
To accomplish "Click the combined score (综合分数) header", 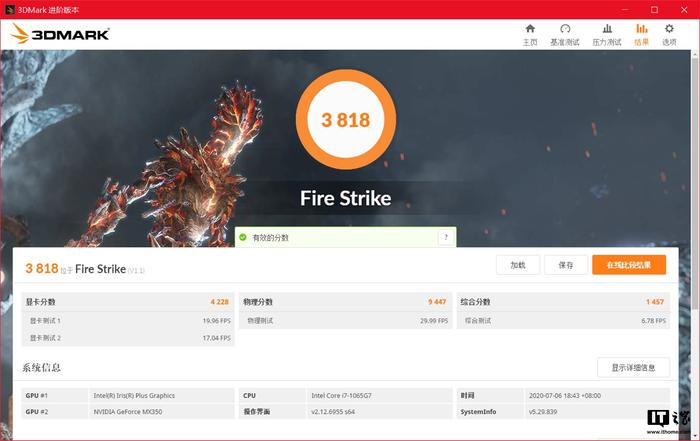I will [475, 302].
